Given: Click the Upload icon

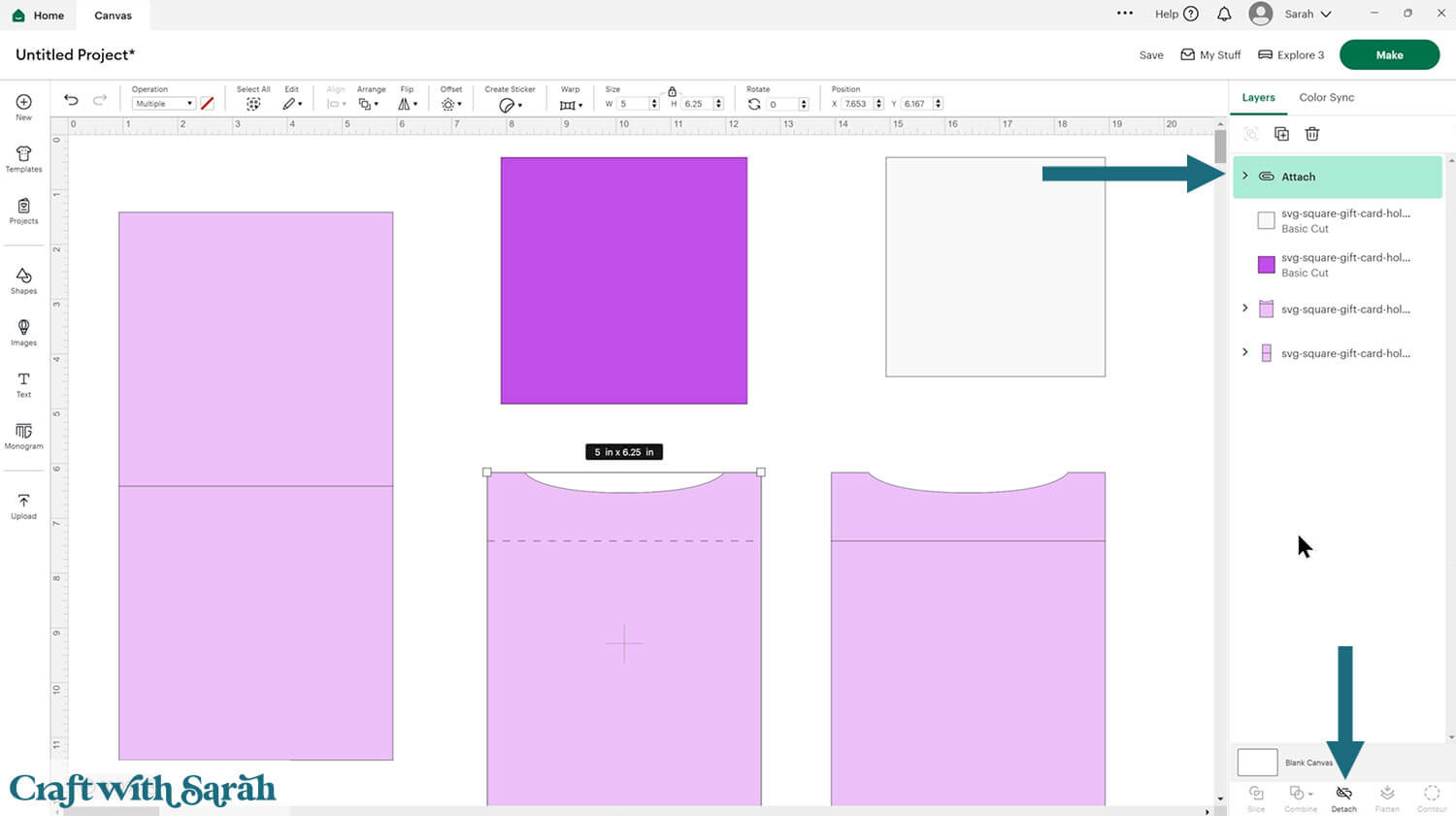Looking at the screenshot, I should (x=23, y=506).
